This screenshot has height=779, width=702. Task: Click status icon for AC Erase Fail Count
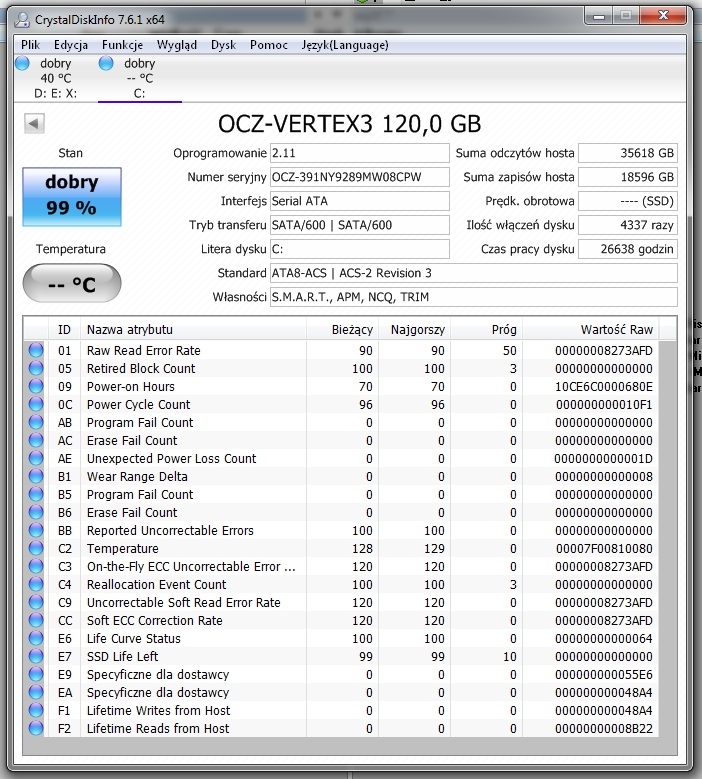pos(36,440)
